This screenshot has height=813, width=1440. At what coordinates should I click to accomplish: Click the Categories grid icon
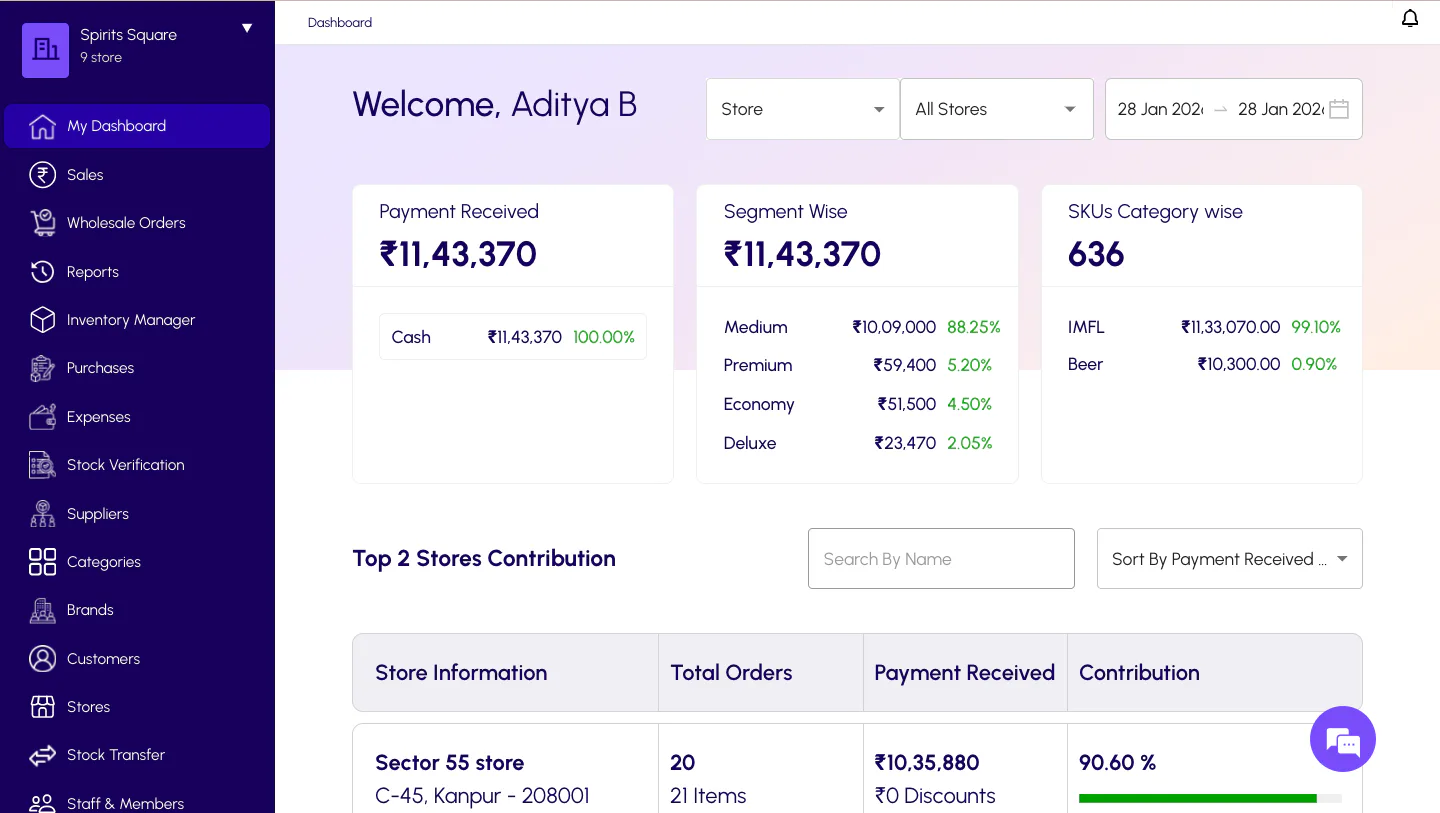42,562
